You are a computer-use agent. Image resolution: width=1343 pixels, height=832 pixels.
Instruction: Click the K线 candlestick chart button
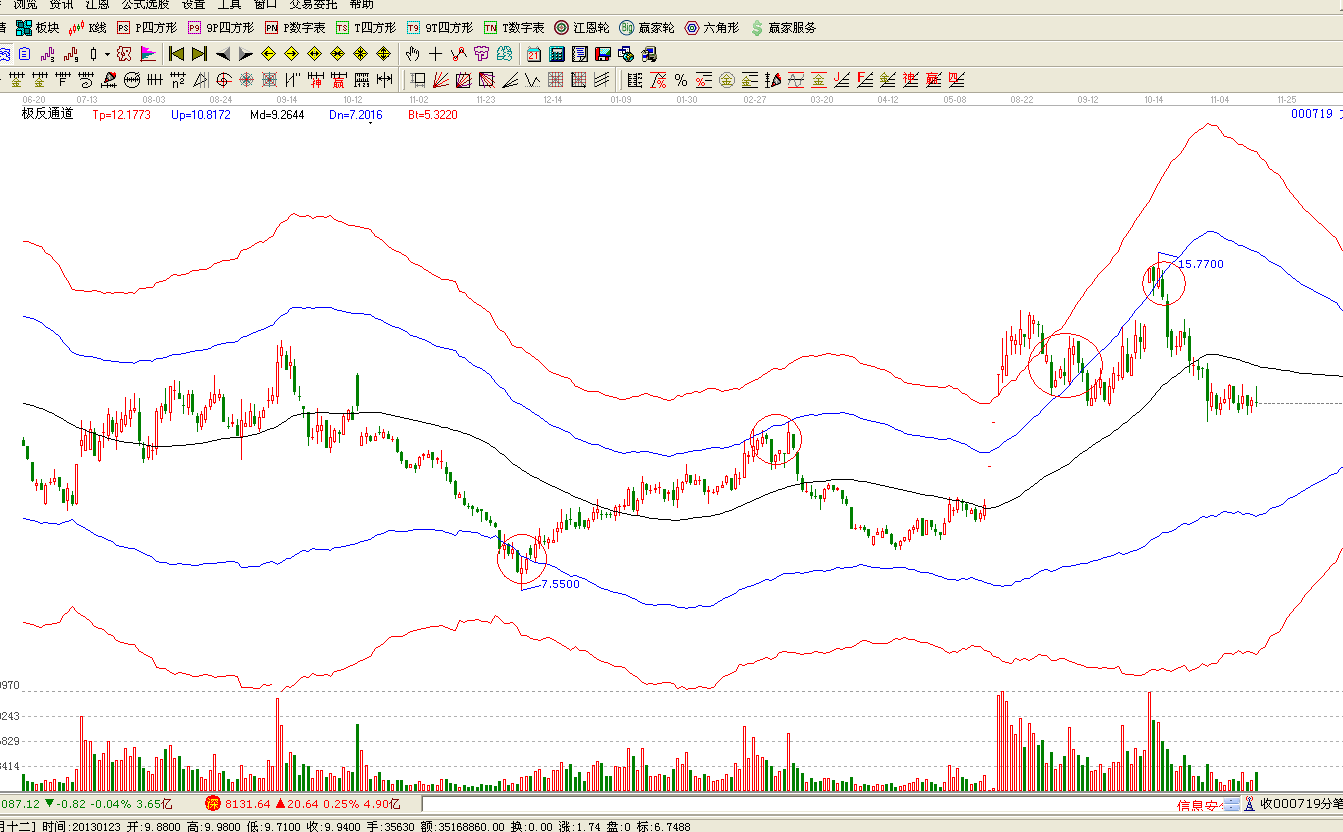coord(87,28)
